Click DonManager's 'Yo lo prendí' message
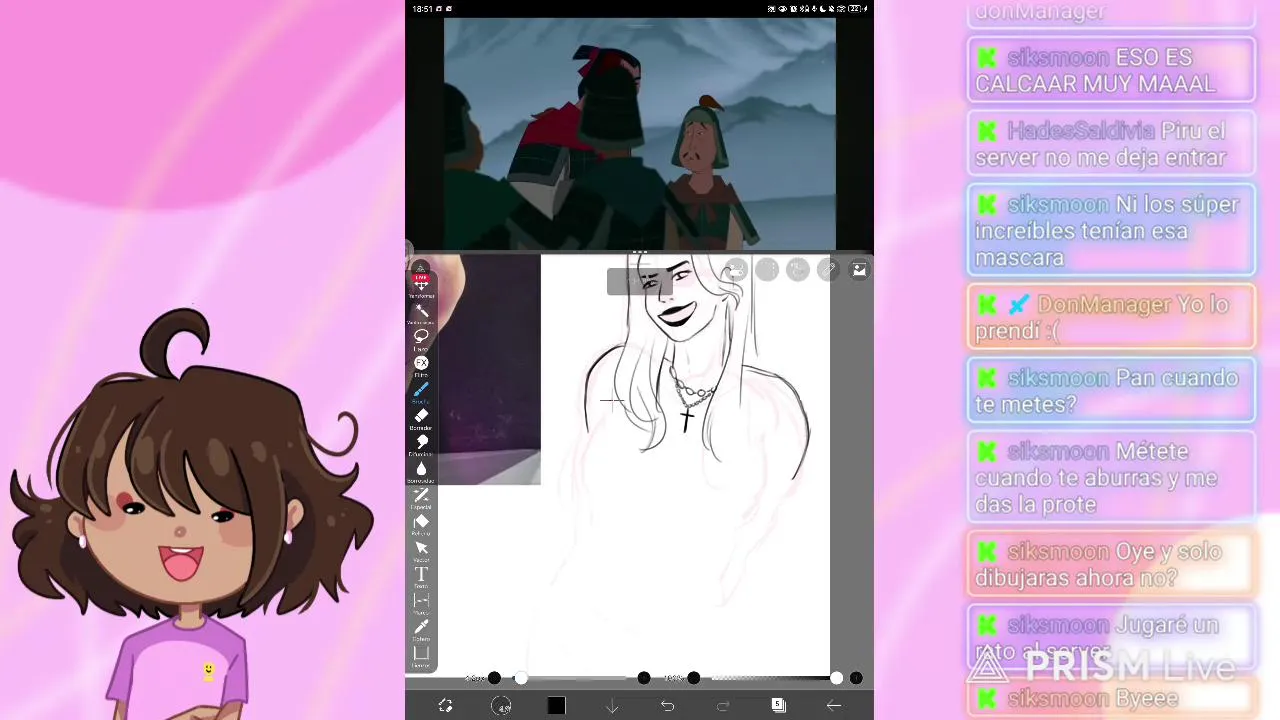 click(1111, 317)
